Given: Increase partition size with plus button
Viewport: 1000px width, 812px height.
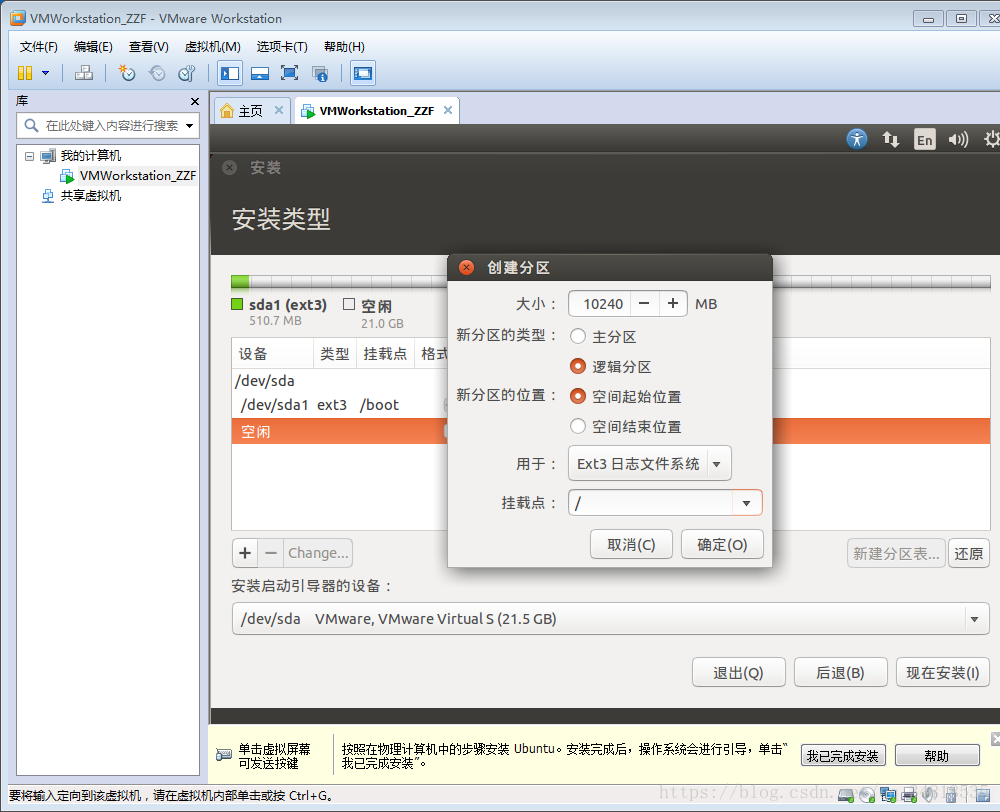Looking at the screenshot, I should [x=673, y=304].
